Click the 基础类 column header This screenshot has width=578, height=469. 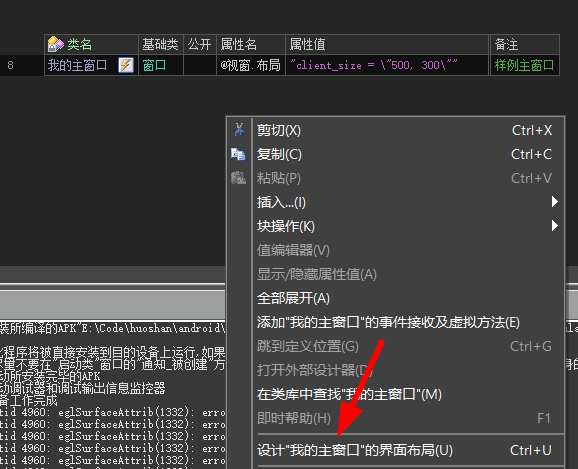click(x=161, y=44)
